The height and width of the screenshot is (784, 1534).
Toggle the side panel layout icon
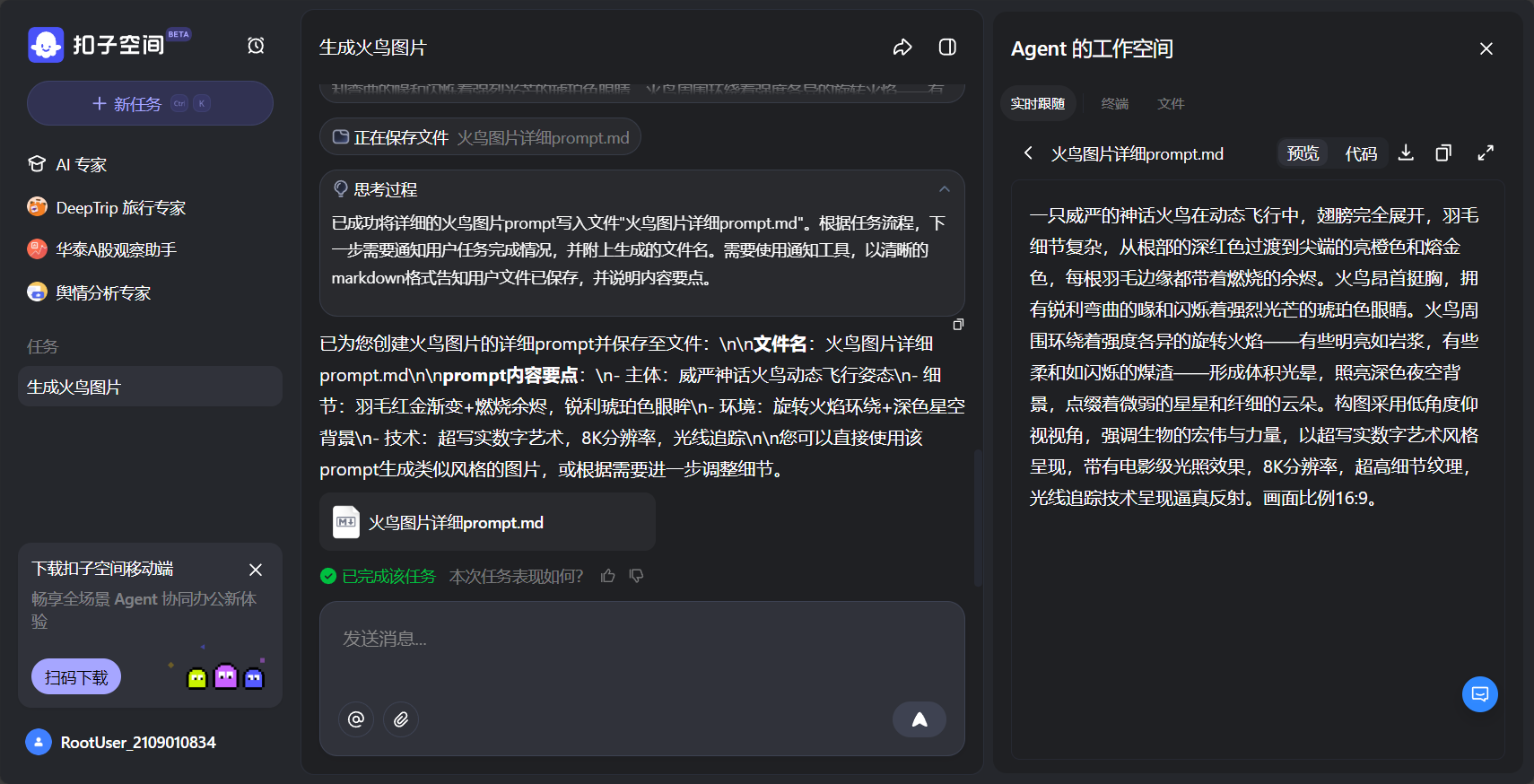point(947,48)
